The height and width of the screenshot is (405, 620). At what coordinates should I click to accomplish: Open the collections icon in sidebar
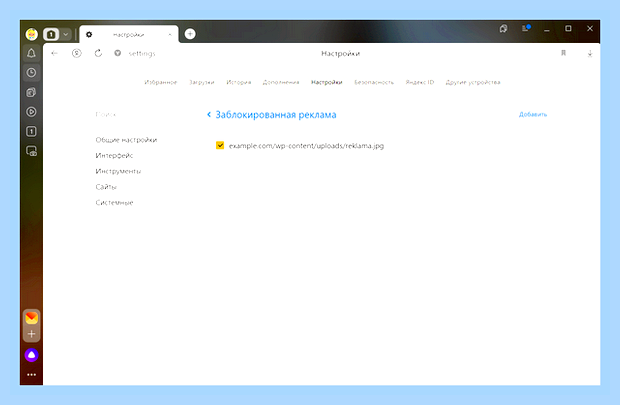pyautogui.click(x=31, y=93)
